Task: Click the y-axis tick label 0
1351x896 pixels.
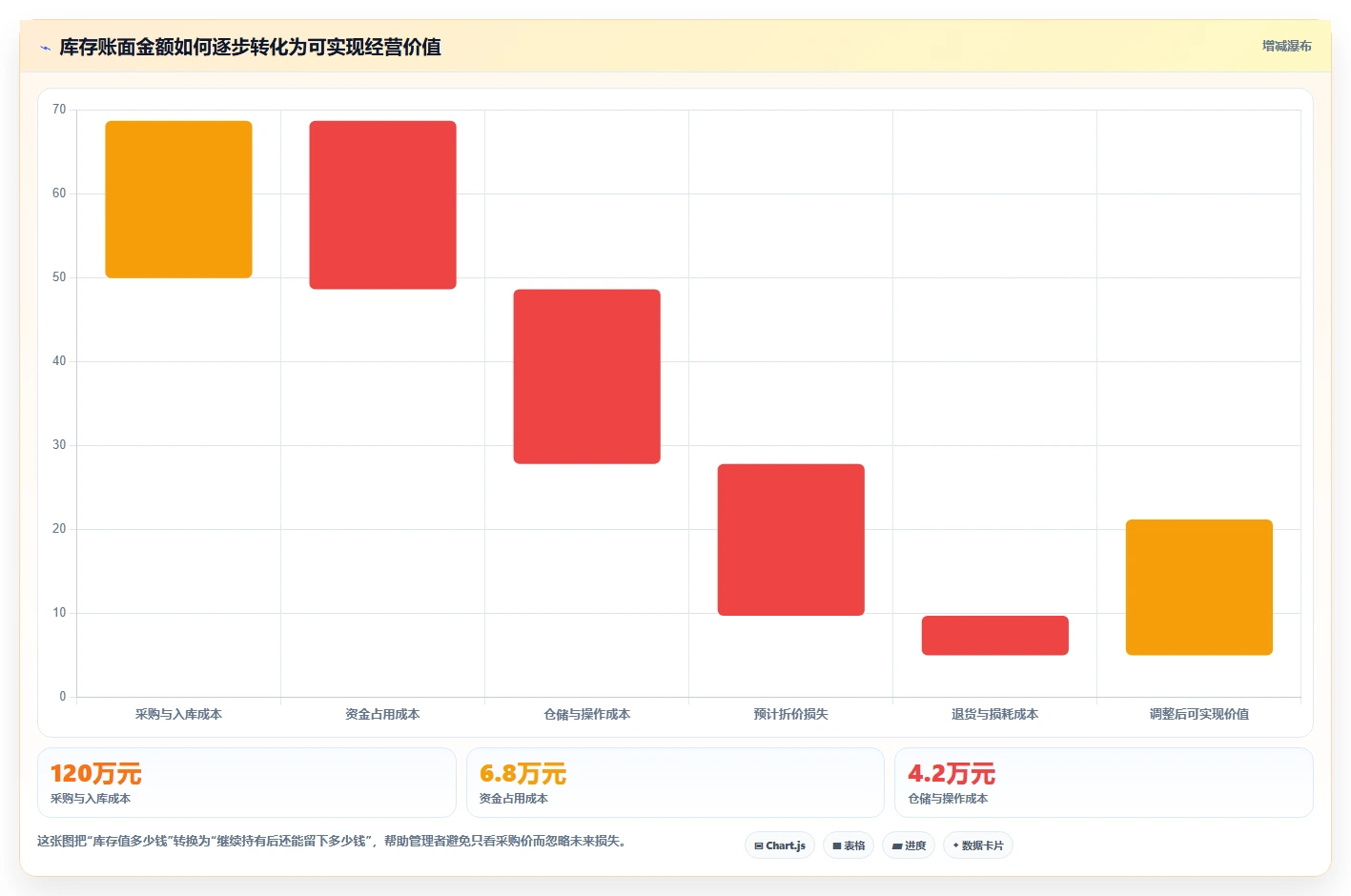Action: pos(63,697)
